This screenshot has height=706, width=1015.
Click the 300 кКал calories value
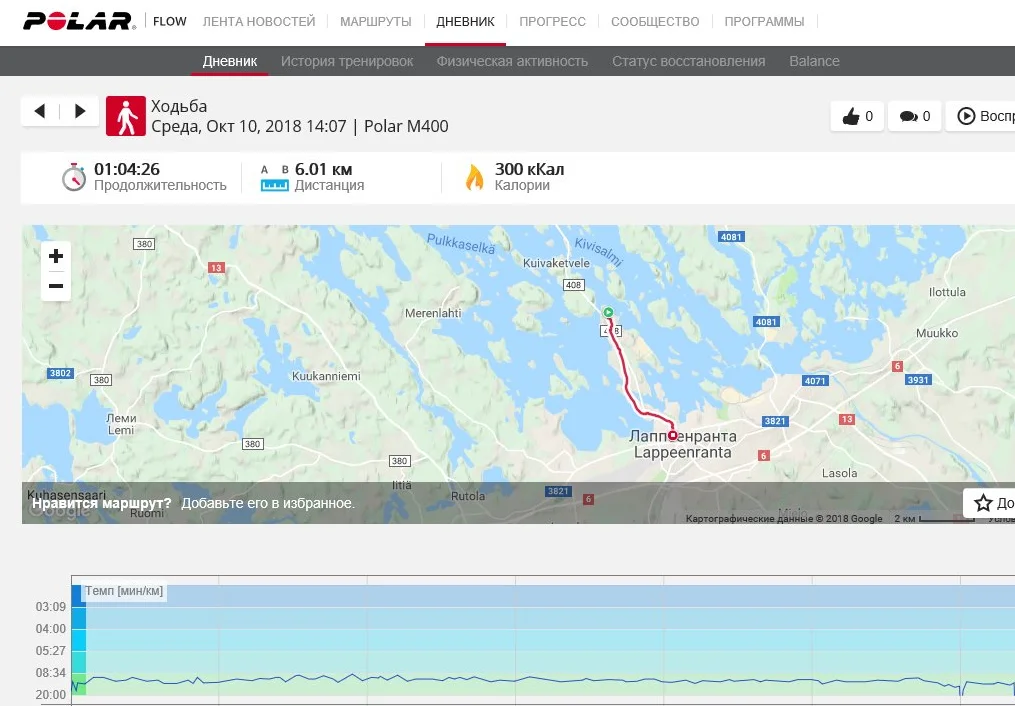530,169
